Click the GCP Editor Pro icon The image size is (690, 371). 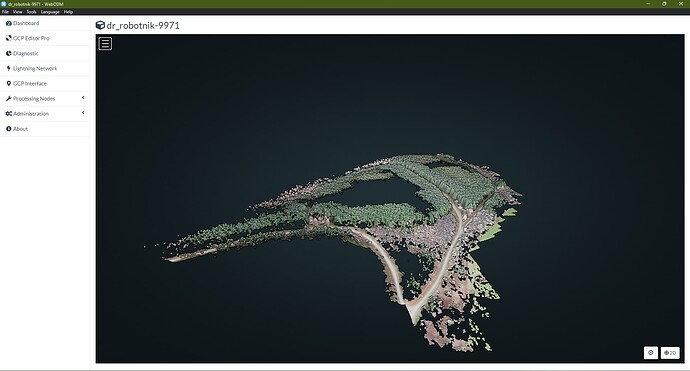coord(8,38)
